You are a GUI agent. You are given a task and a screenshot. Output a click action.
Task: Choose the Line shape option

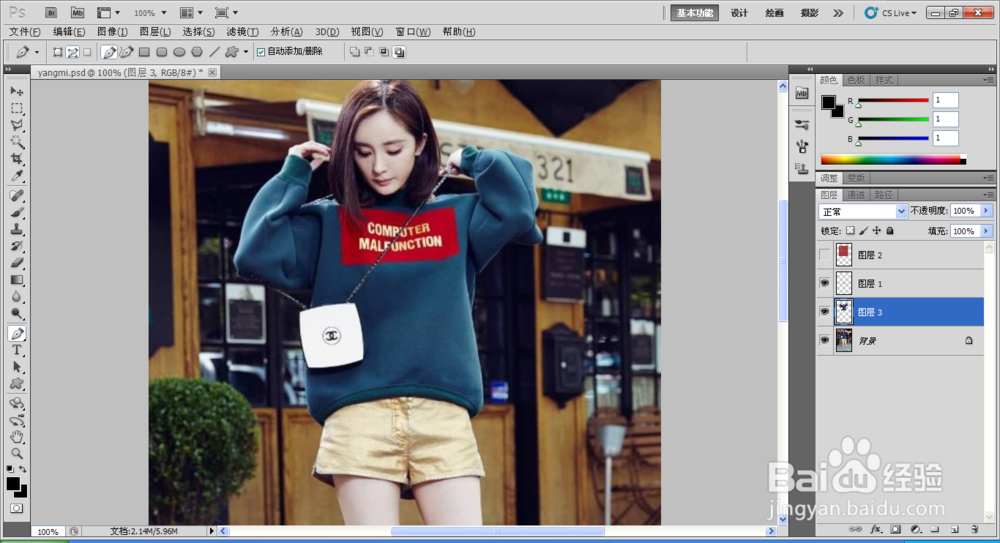tap(214, 52)
